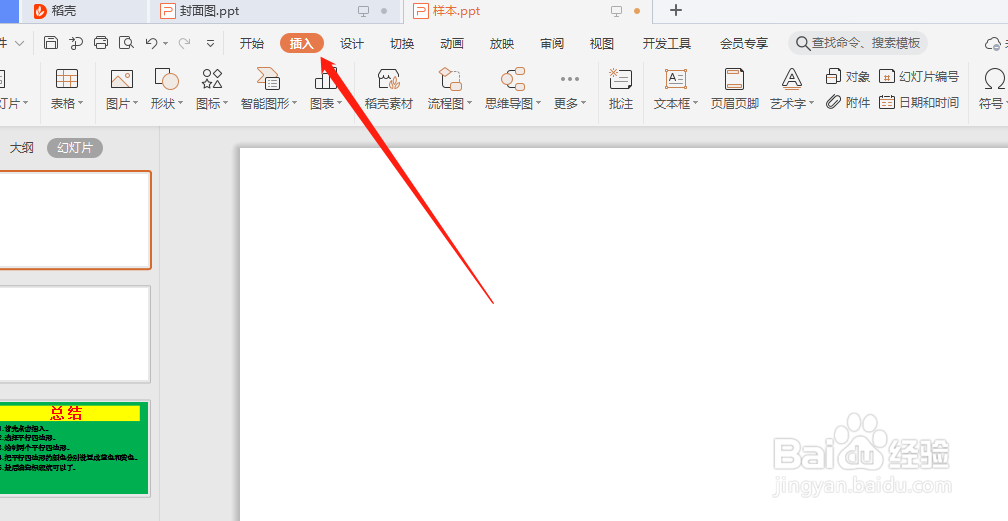
Task: Switch to the 开发工具 ribbon tab
Action: click(x=667, y=44)
